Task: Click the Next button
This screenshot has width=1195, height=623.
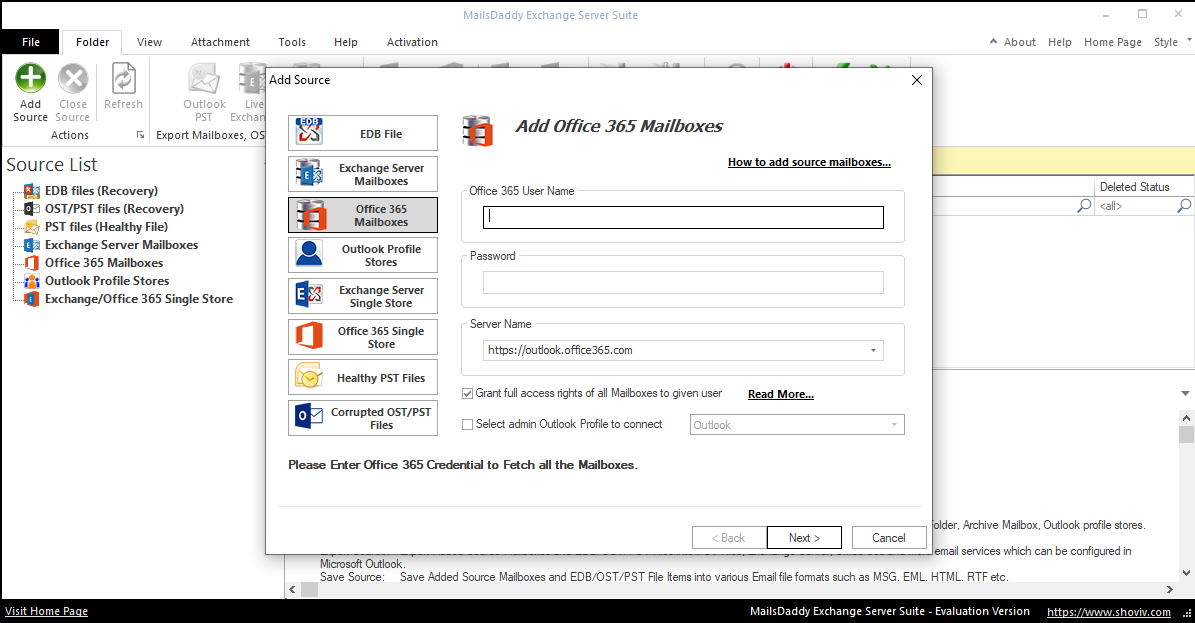Action: (x=804, y=538)
